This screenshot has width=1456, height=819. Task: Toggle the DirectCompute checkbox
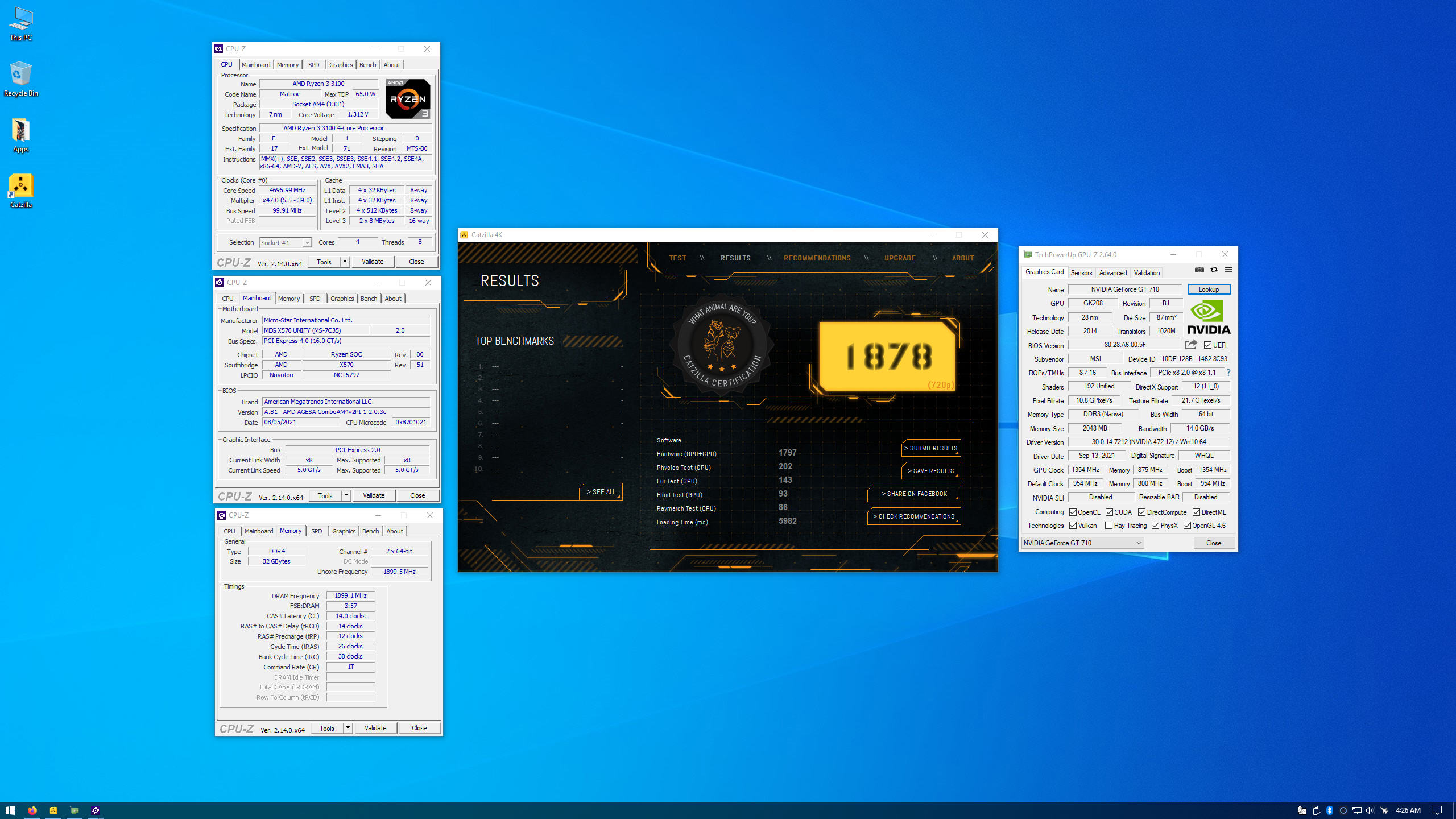point(1141,512)
